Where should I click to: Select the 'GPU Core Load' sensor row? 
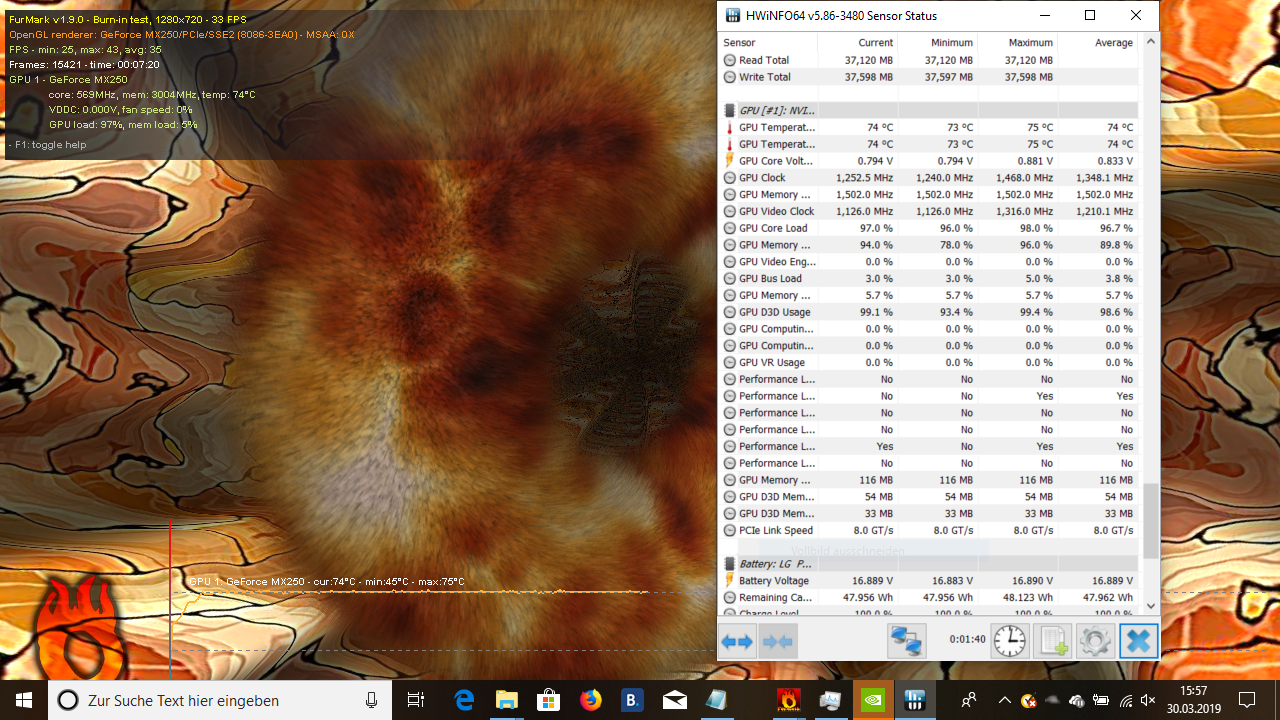pos(929,228)
